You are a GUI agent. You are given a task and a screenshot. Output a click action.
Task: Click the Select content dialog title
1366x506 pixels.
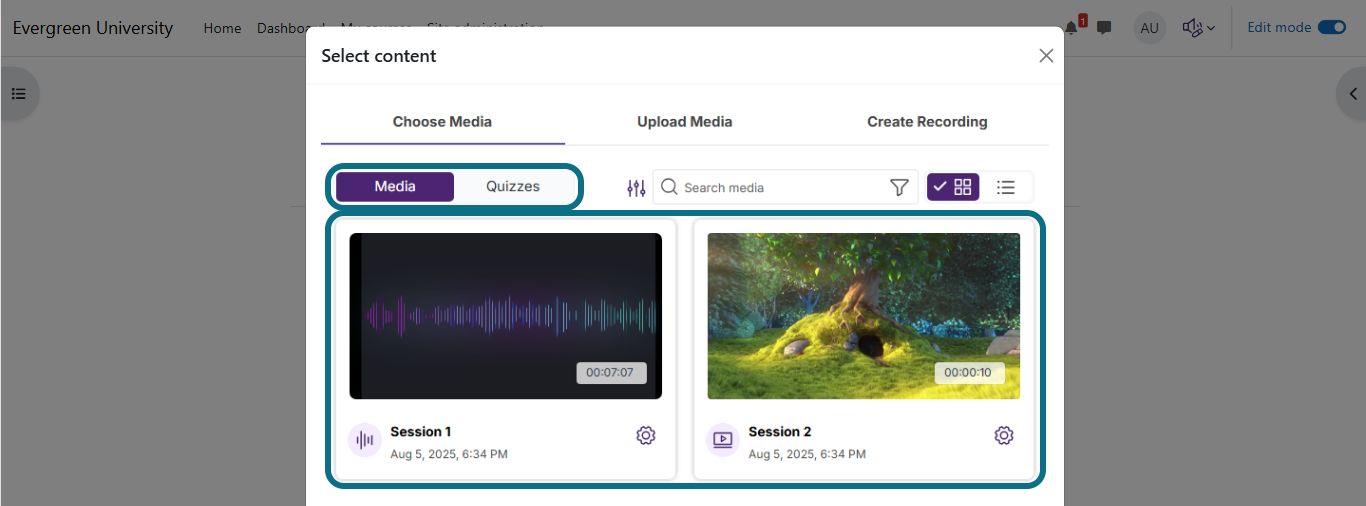point(379,56)
